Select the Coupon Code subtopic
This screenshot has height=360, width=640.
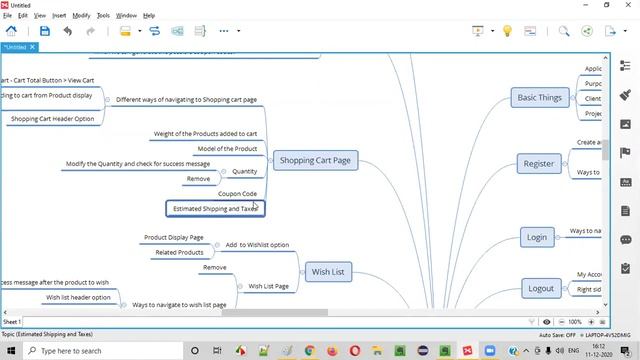pyautogui.click(x=237, y=194)
